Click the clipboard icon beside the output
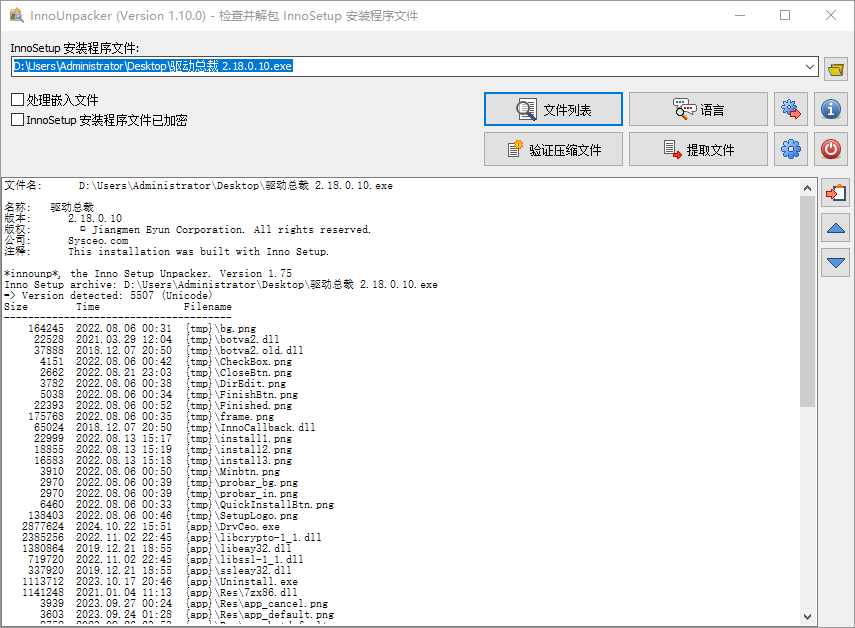 pyautogui.click(x=836, y=191)
